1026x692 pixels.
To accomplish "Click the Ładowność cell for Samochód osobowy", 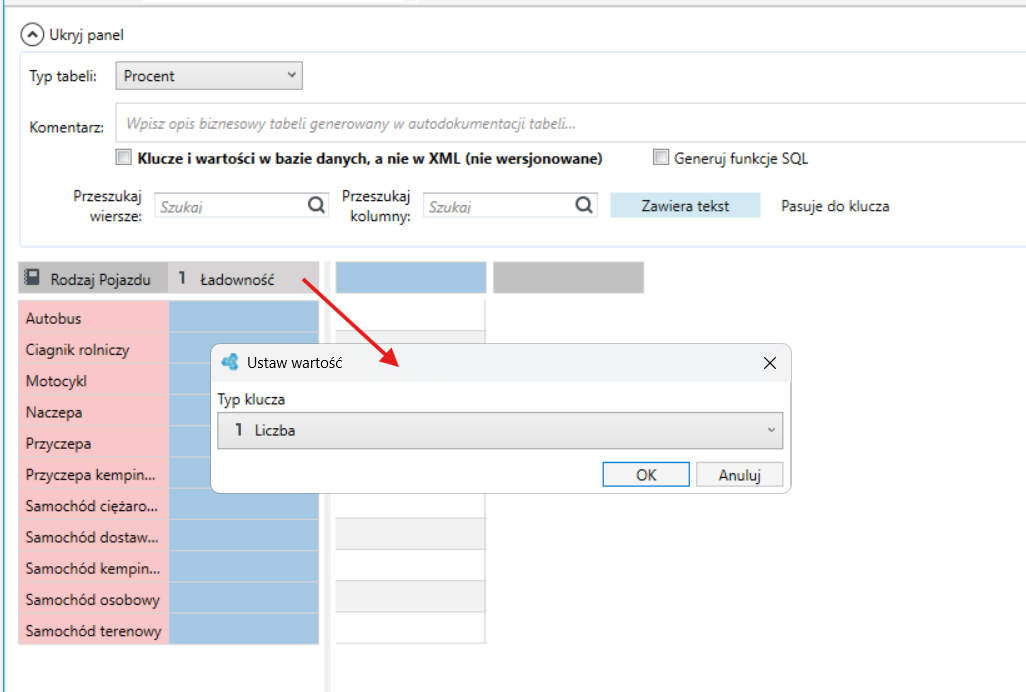I will 244,600.
